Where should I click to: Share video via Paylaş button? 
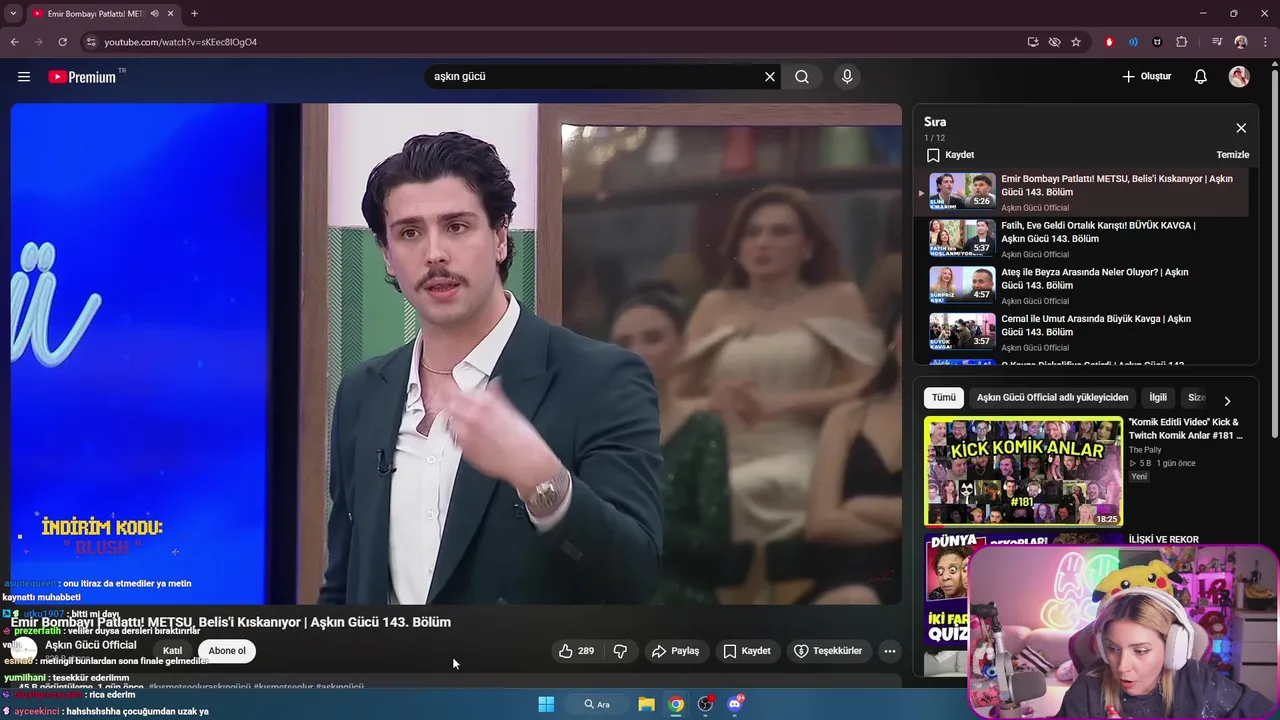(x=675, y=651)
